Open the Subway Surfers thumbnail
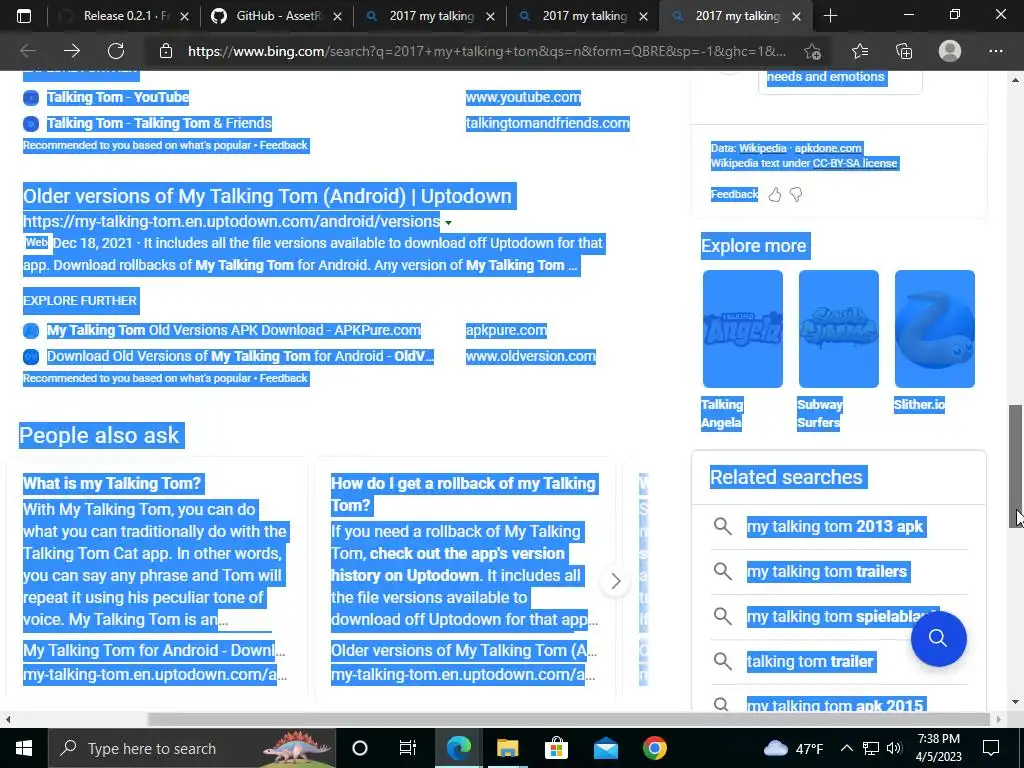 [x=839, y=329]
